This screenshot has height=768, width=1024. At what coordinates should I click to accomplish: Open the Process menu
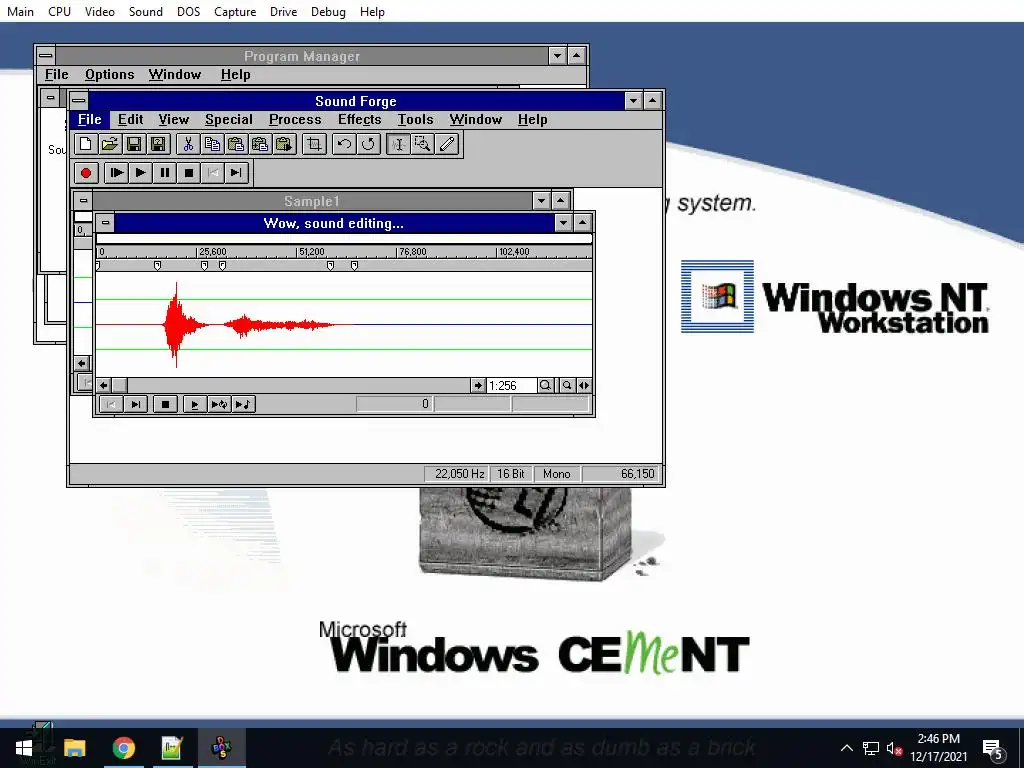pyautogui.click(x=295, y=120)
